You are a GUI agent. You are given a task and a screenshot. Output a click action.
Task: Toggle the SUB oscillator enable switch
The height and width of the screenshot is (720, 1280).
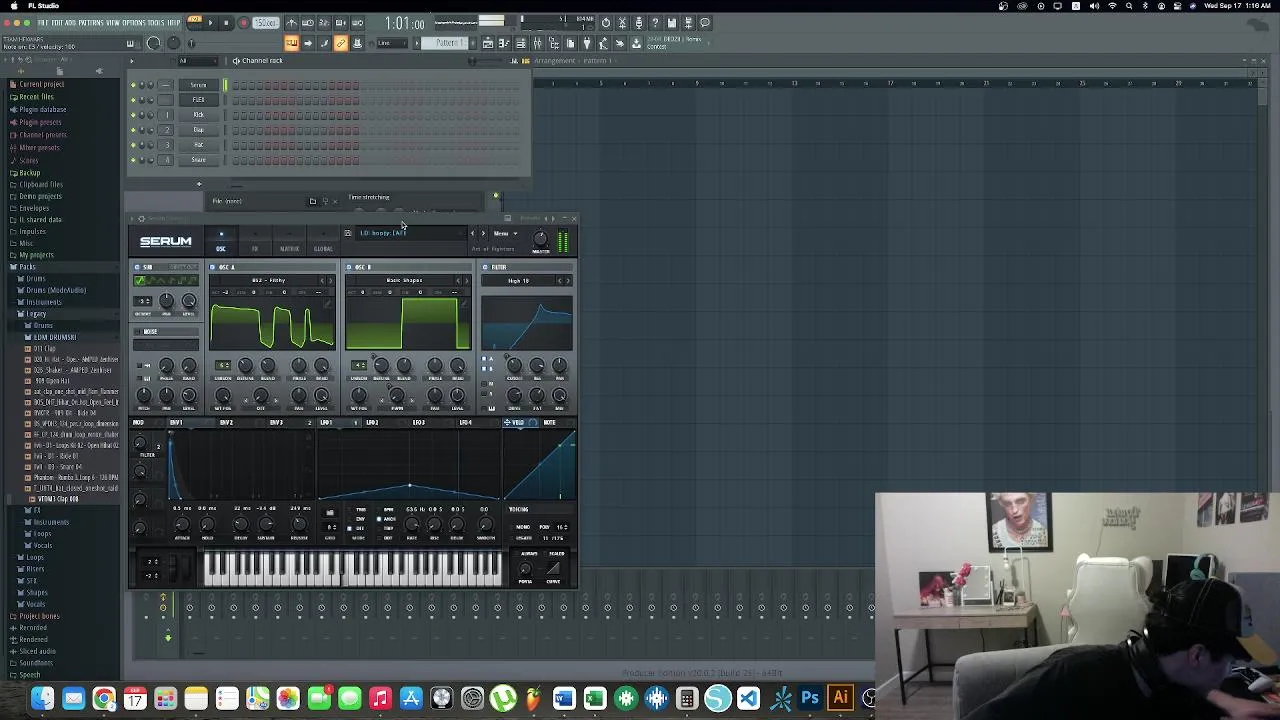pos(138,267)
